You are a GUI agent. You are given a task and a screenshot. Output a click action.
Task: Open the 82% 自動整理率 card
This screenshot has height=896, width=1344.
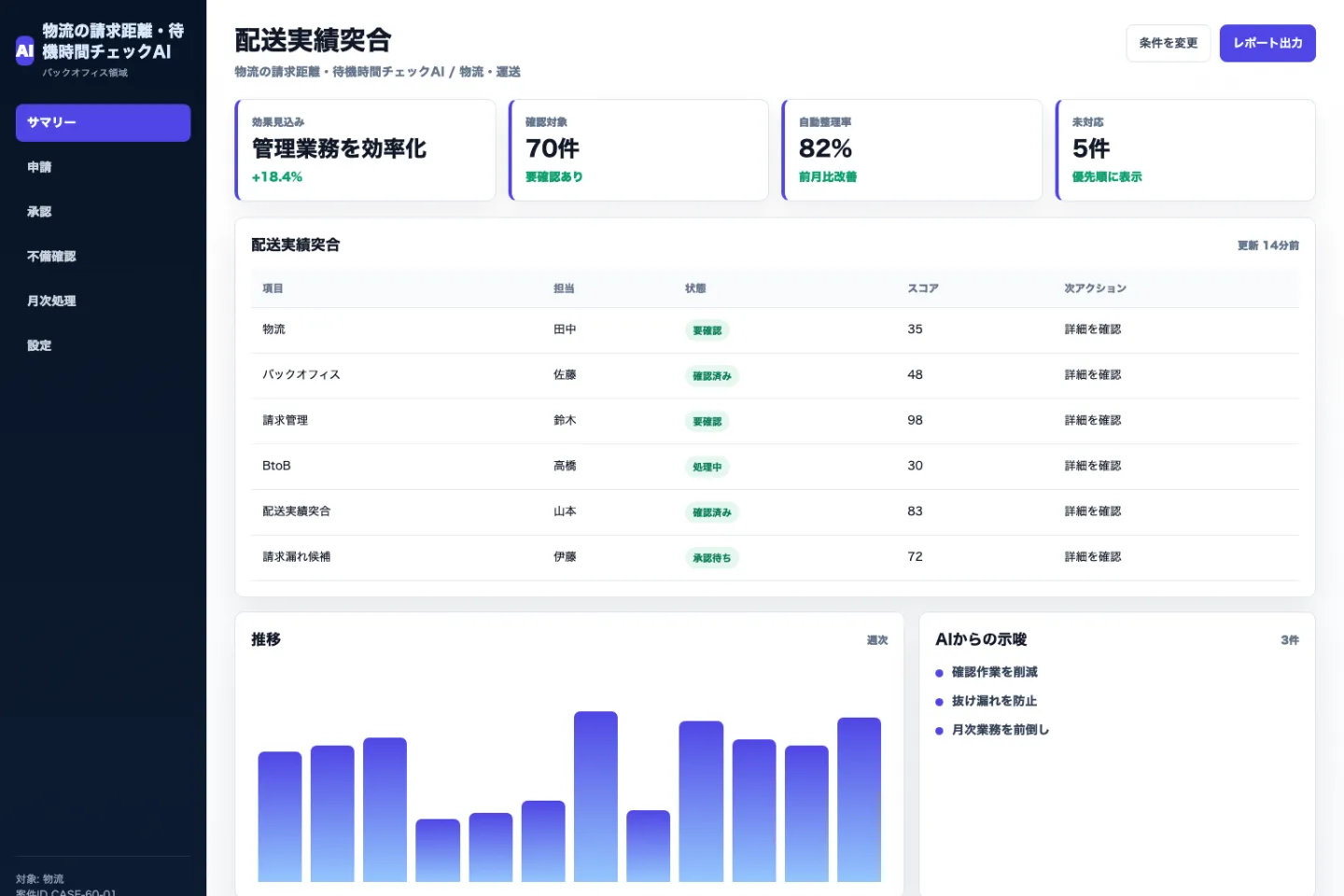pos(912,150)
